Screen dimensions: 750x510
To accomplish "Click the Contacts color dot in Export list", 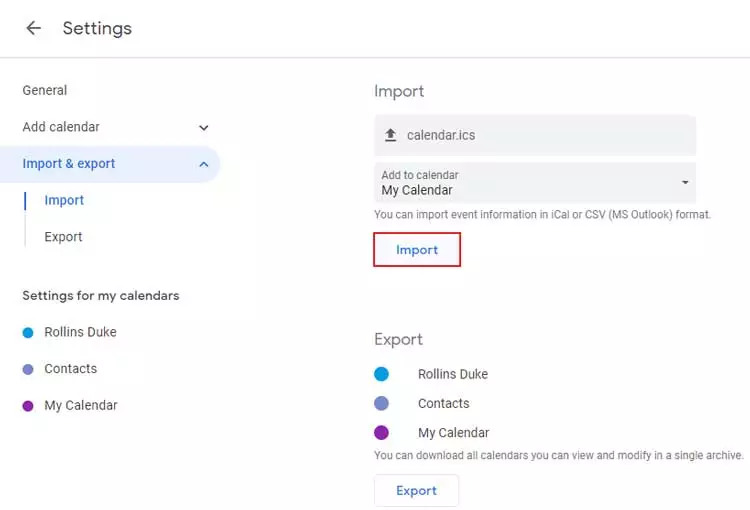I will pos(381,403).
